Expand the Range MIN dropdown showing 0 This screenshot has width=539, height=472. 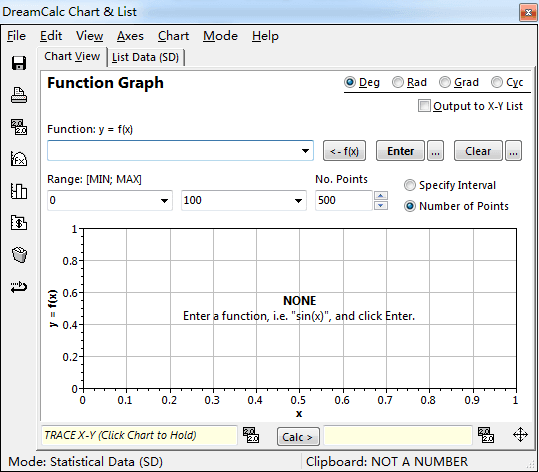[164, 200]
